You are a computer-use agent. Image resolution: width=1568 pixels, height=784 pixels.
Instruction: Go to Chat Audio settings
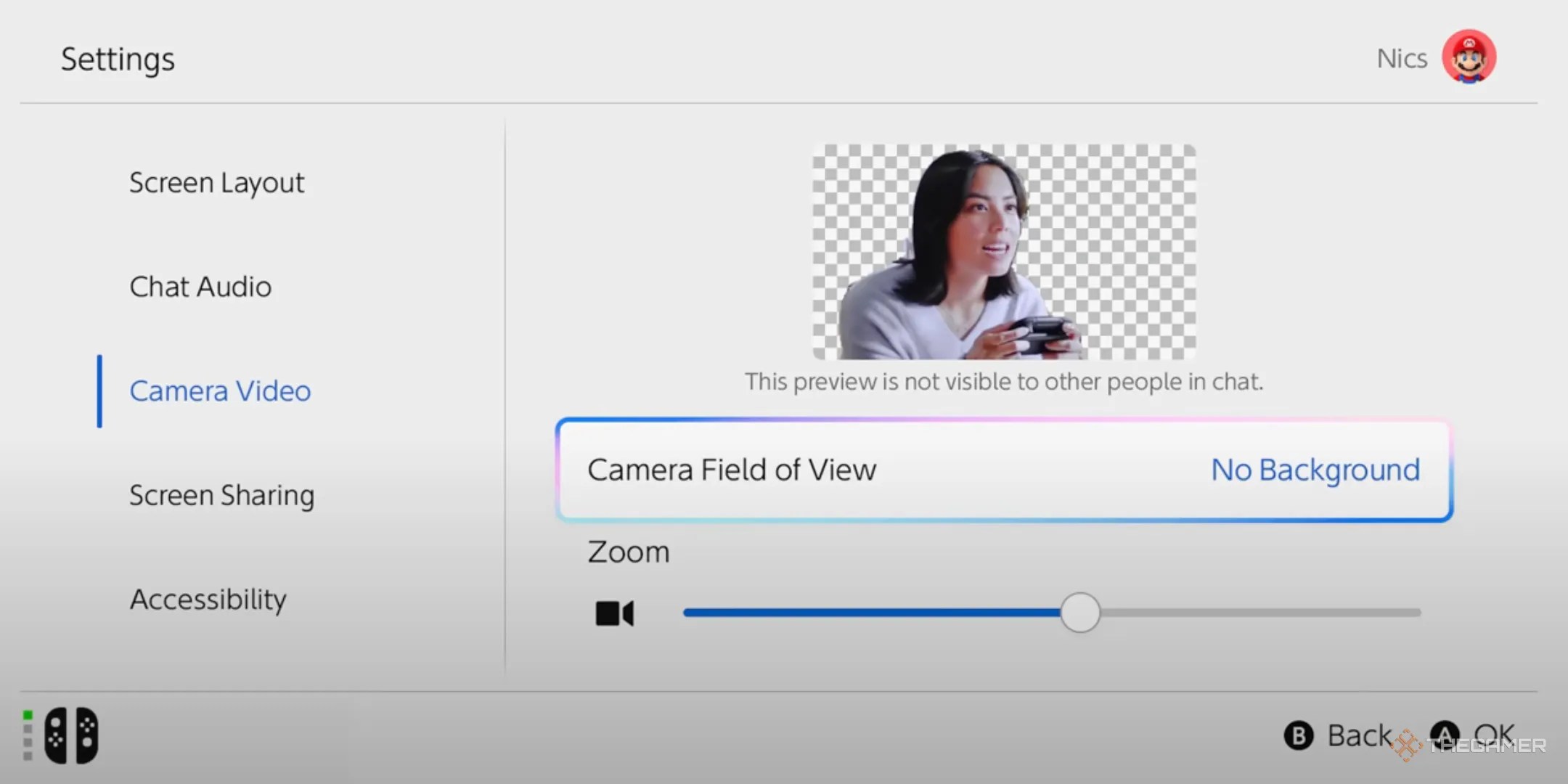point(200,287)
